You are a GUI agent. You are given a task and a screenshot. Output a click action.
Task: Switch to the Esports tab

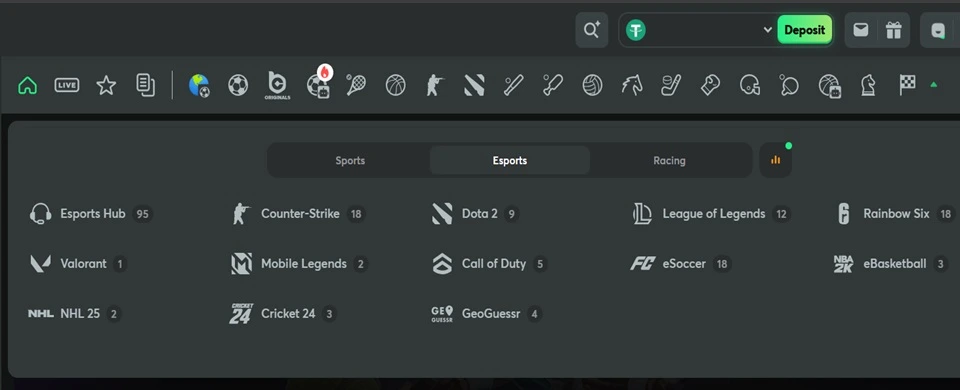[x=510, y=160]
